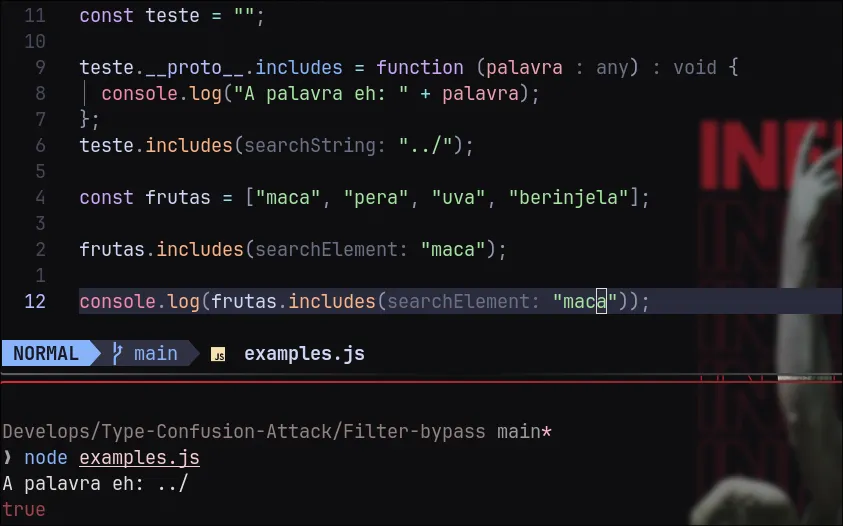Click 'A palavra eh: ../' terminal output
The height and width of the screenshot is (526, 843).
coord(95,484)
